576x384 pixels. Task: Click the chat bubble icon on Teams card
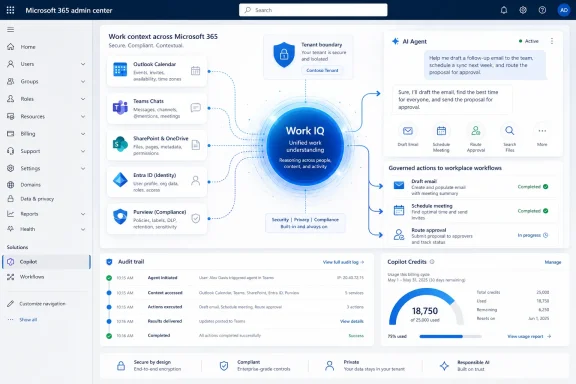click(x=195, y=107)
